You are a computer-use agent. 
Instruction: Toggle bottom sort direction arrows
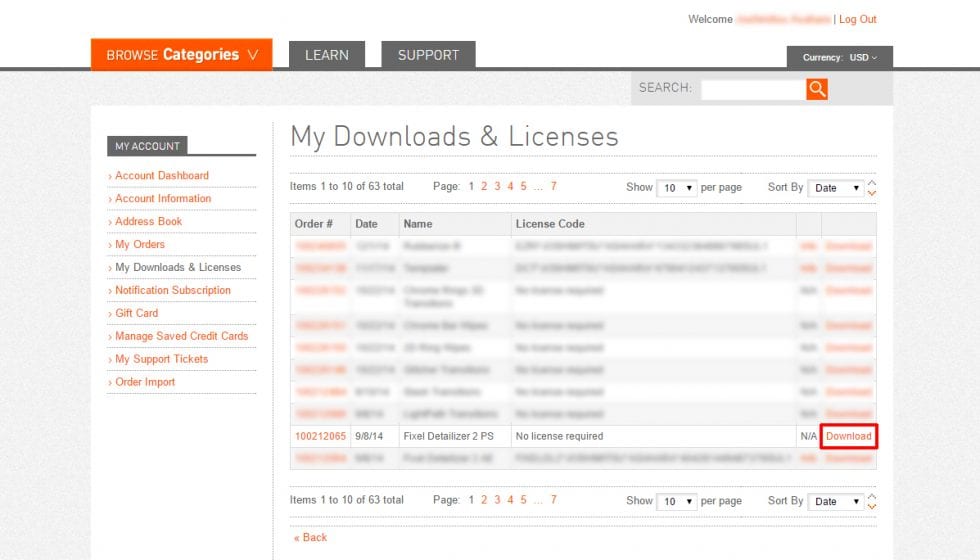871,500
